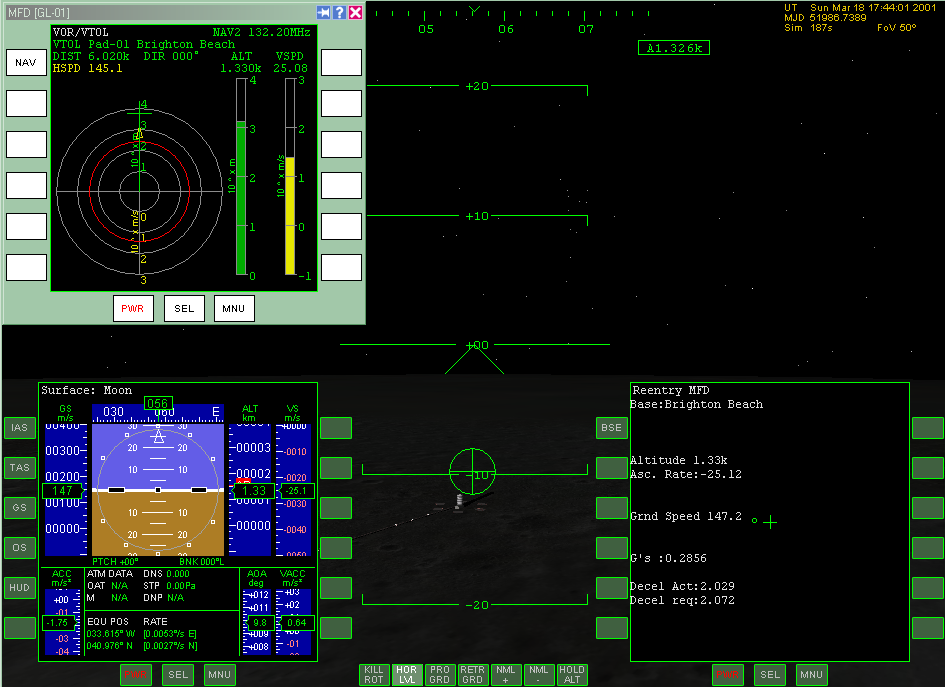The width and height of the screenshot is (945, 687).
Task: Click the ground speed 147 tape readout
Action: click(63, 491)
